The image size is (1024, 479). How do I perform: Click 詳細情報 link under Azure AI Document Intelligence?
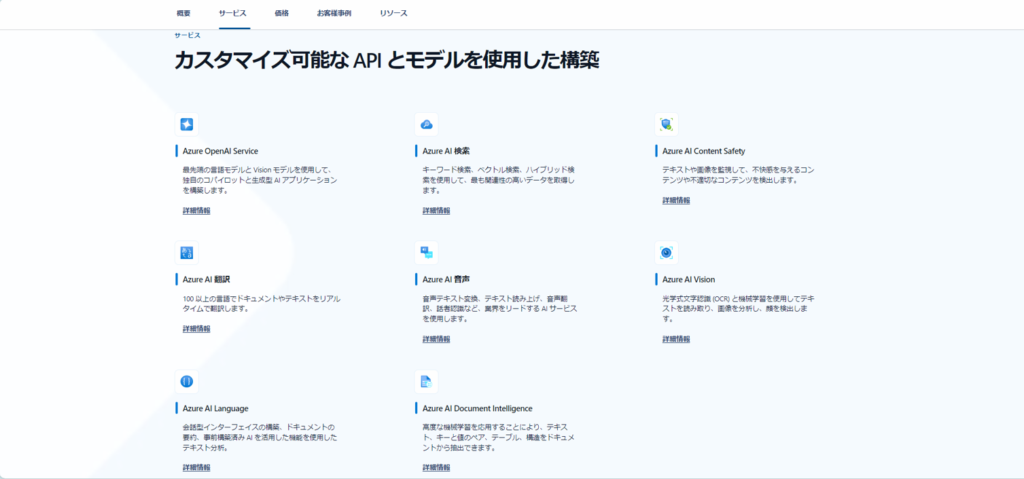436,468
